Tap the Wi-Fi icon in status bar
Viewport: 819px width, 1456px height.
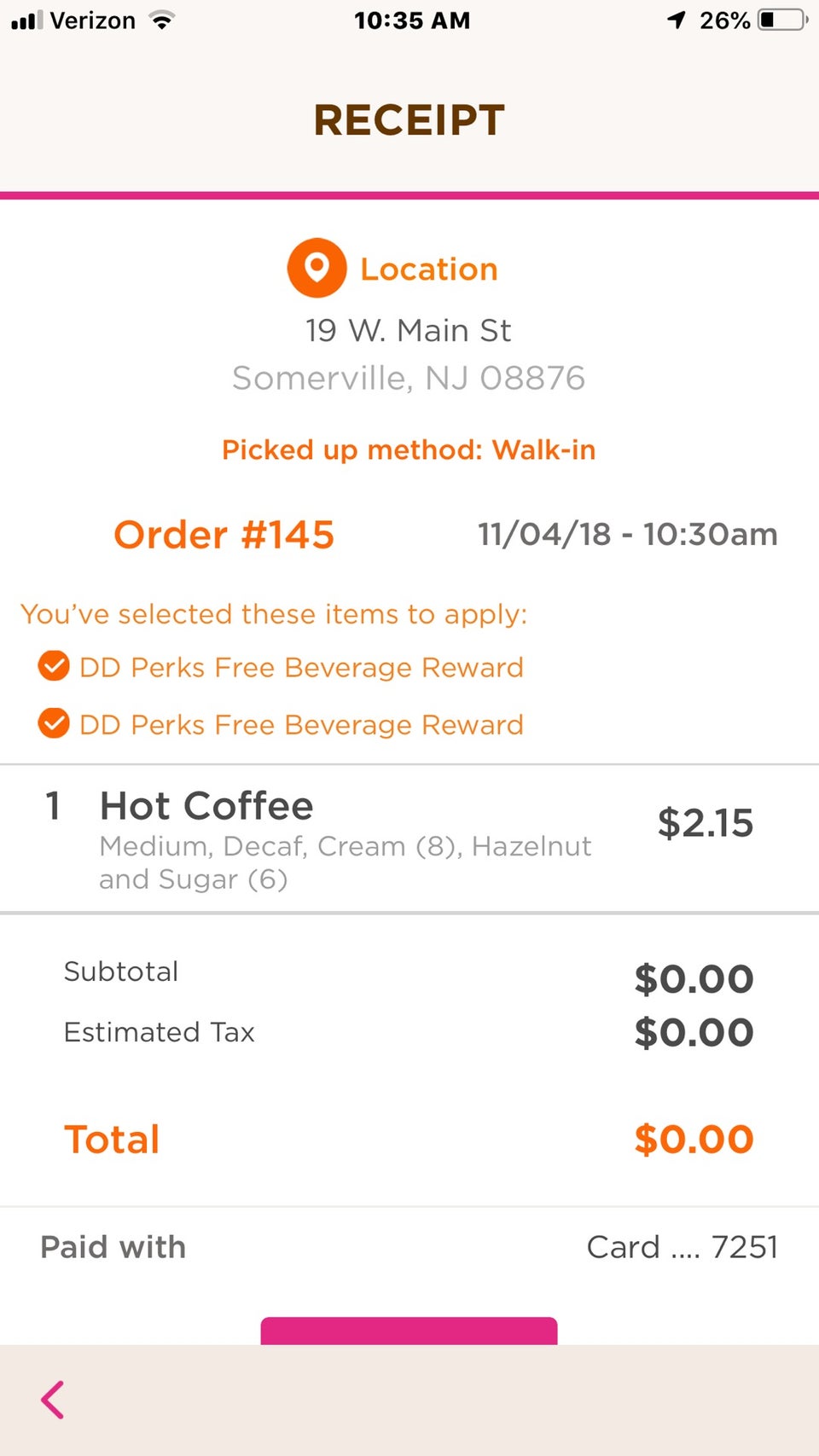tap(160, 20)
